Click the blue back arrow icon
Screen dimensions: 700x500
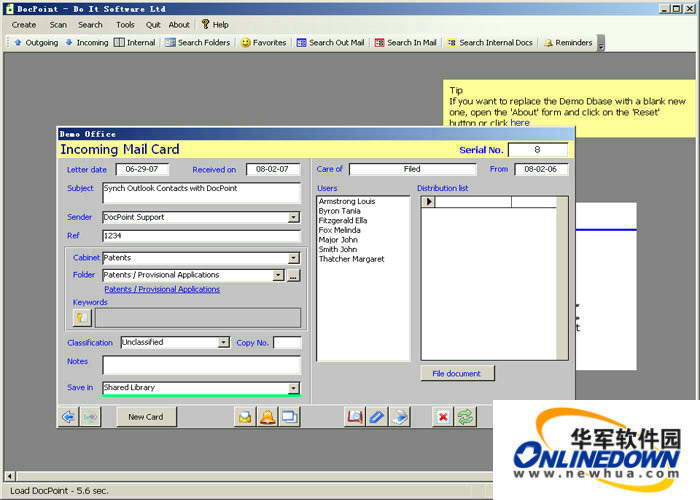point(68,417)
